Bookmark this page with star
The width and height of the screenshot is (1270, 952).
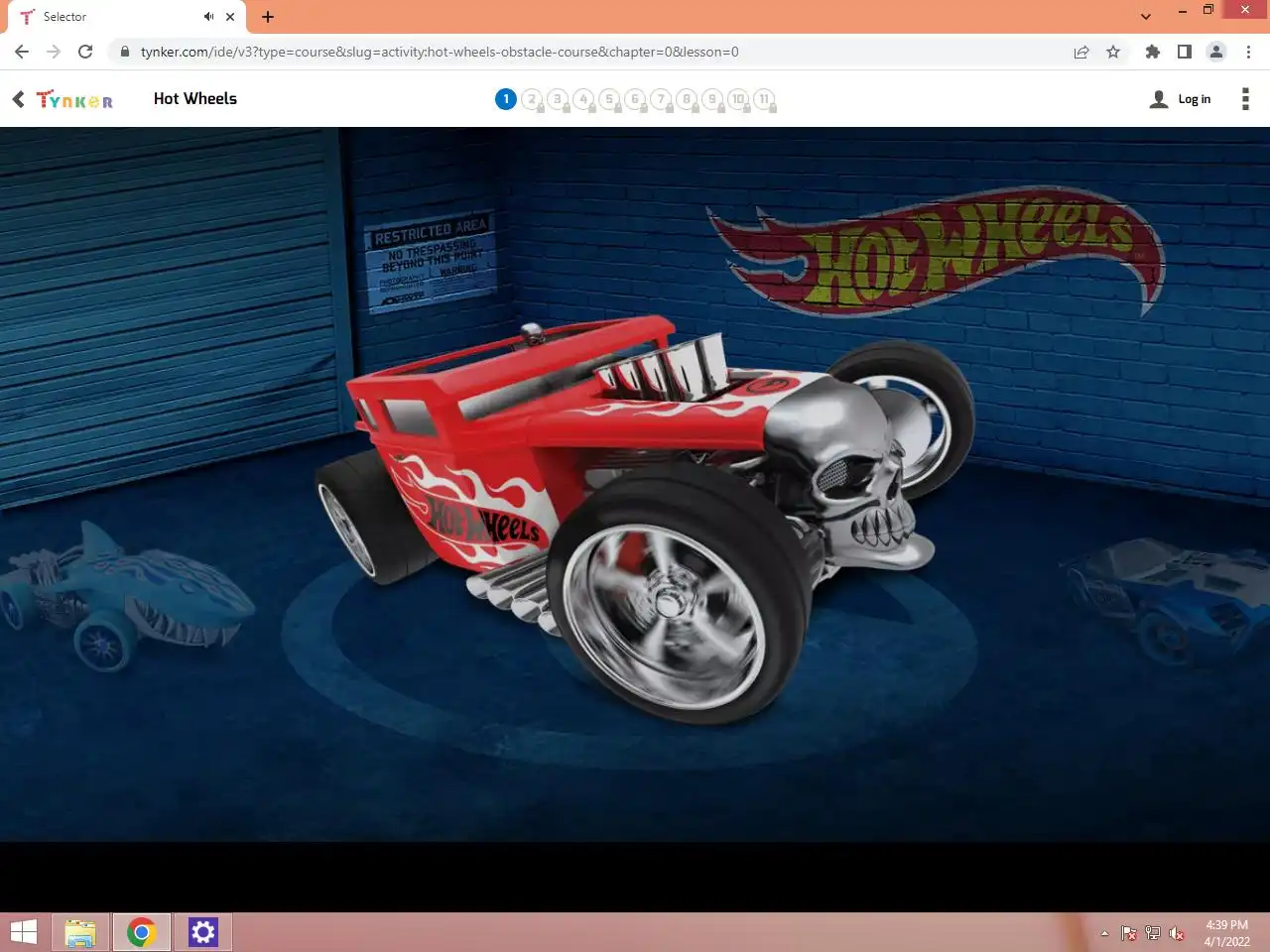1113,52
